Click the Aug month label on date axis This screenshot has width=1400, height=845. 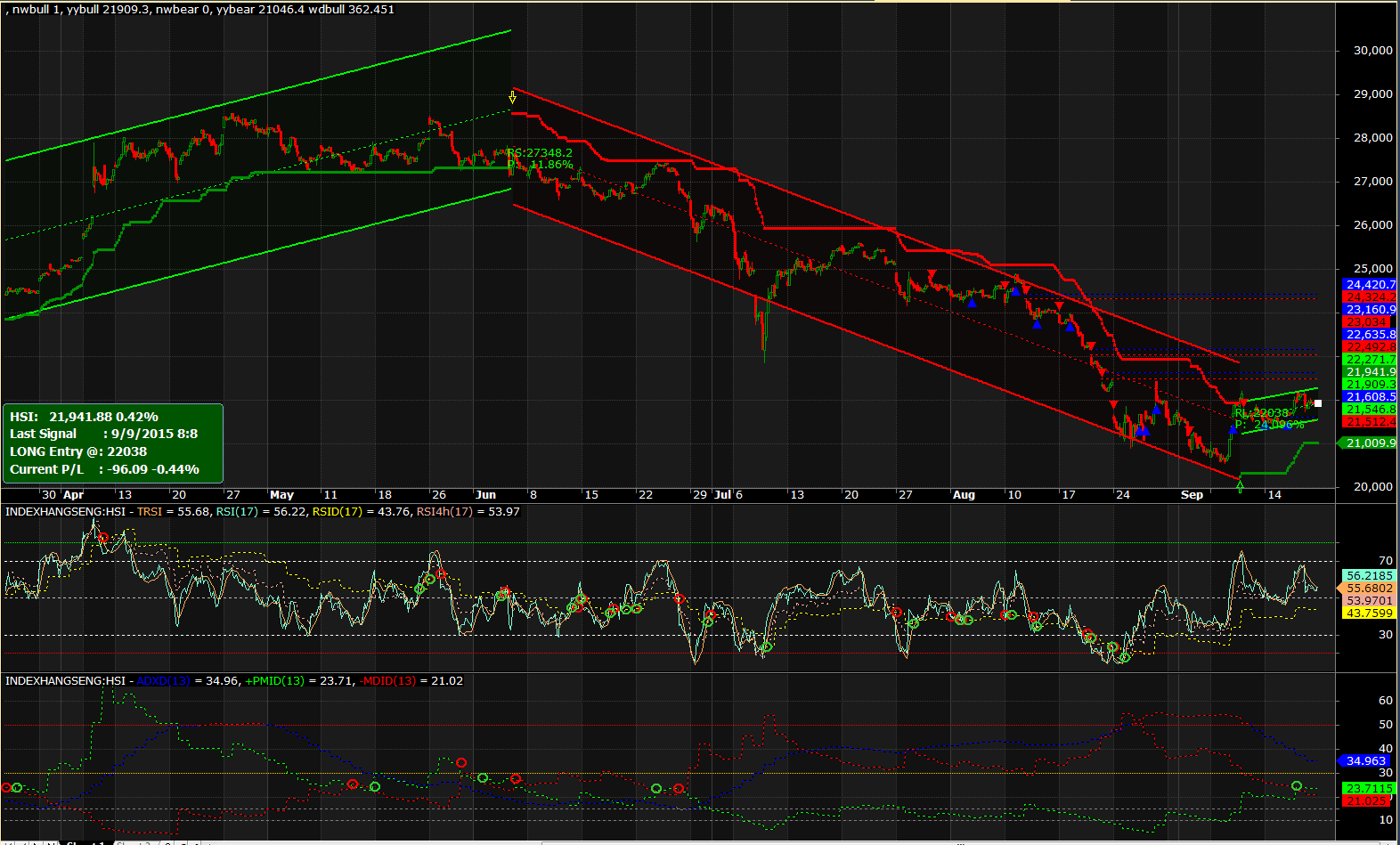[964, 494]
